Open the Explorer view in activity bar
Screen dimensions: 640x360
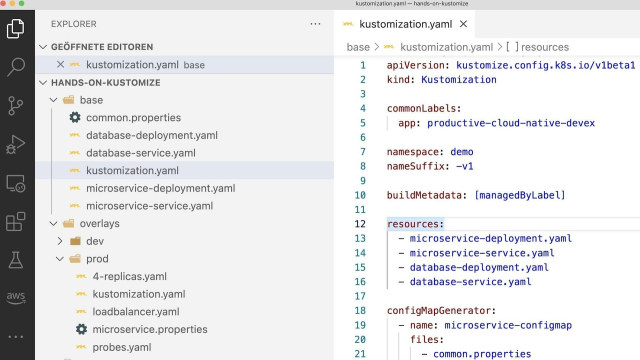[16, 29]
